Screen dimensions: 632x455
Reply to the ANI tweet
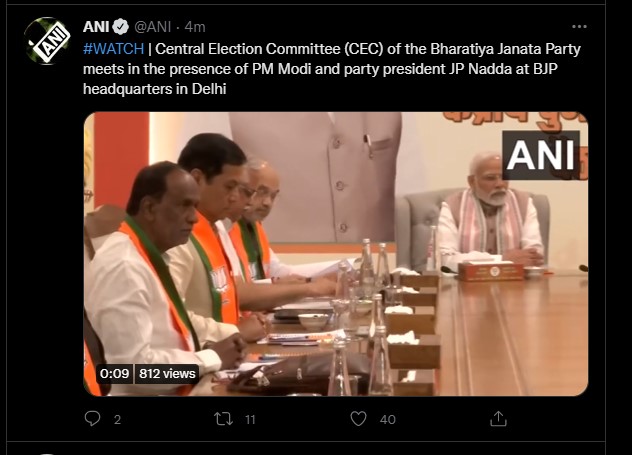point(92,418)
